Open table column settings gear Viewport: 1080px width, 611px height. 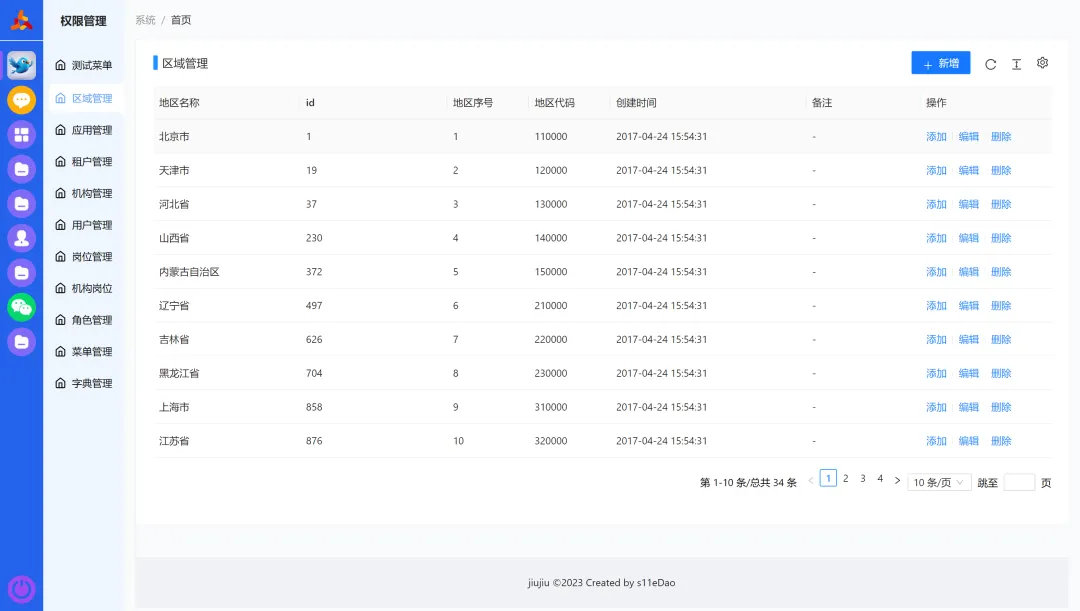(x=1043, y=63)
